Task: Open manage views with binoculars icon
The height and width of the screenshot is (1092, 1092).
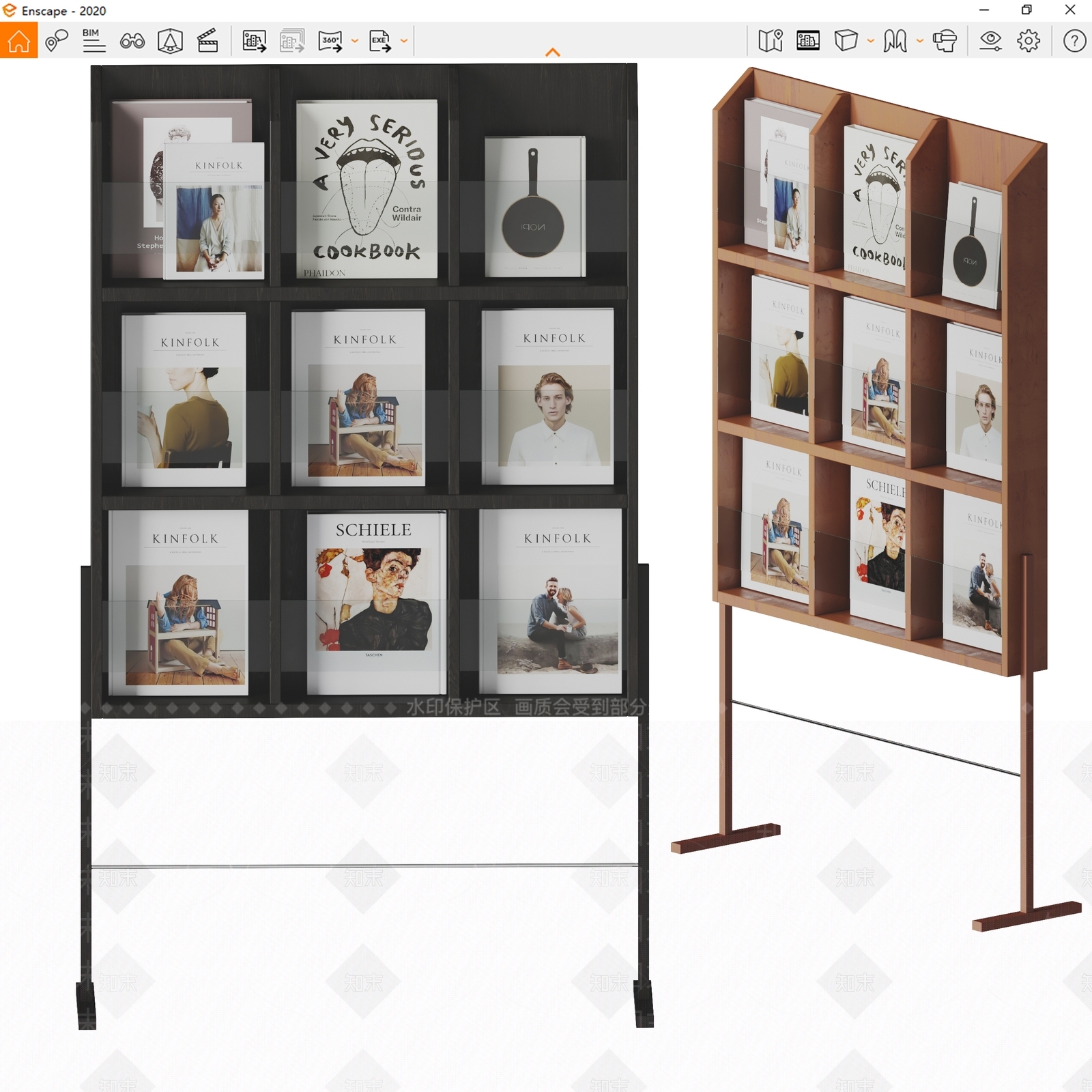Action: coord(132,41)
